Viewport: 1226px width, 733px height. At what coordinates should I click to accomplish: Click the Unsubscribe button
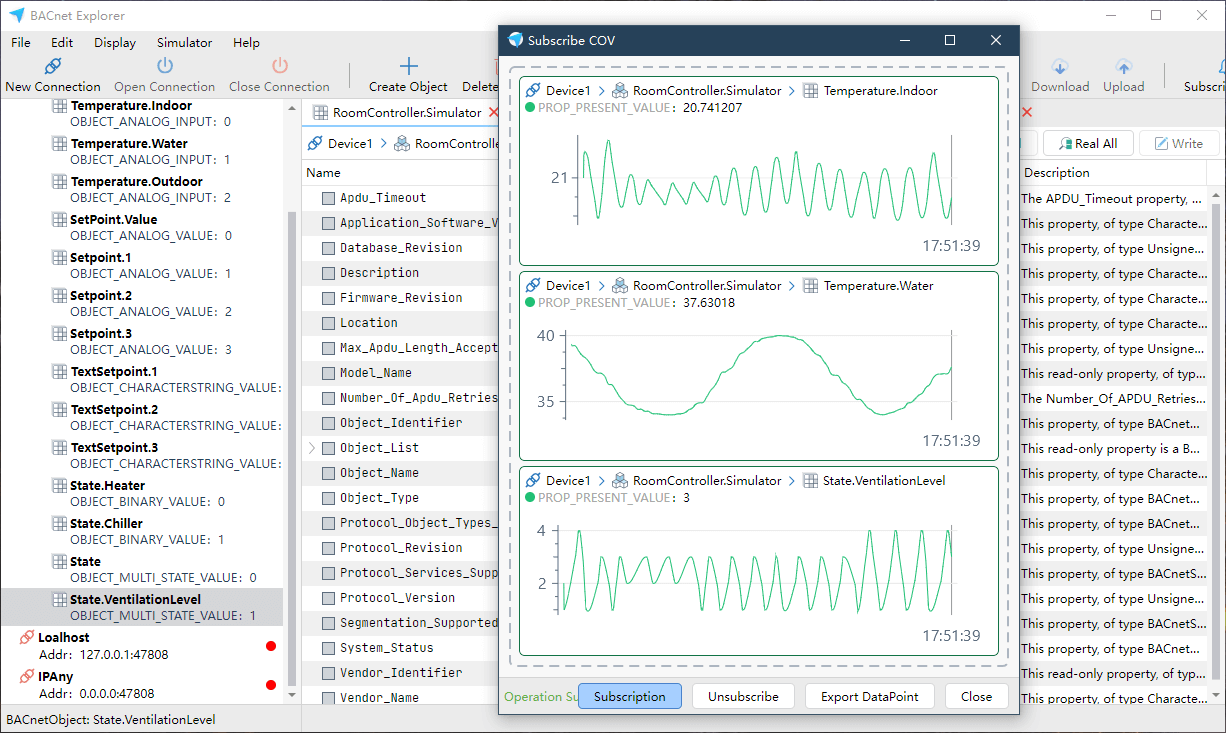[x=743, y=696]
